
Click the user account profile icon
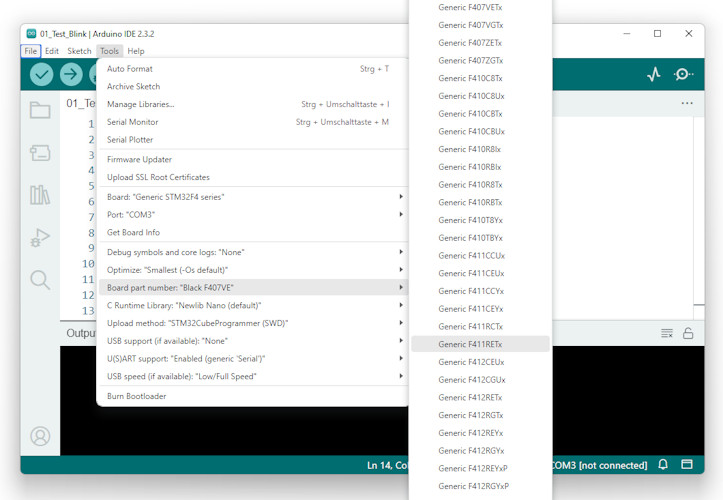(40, 436)
